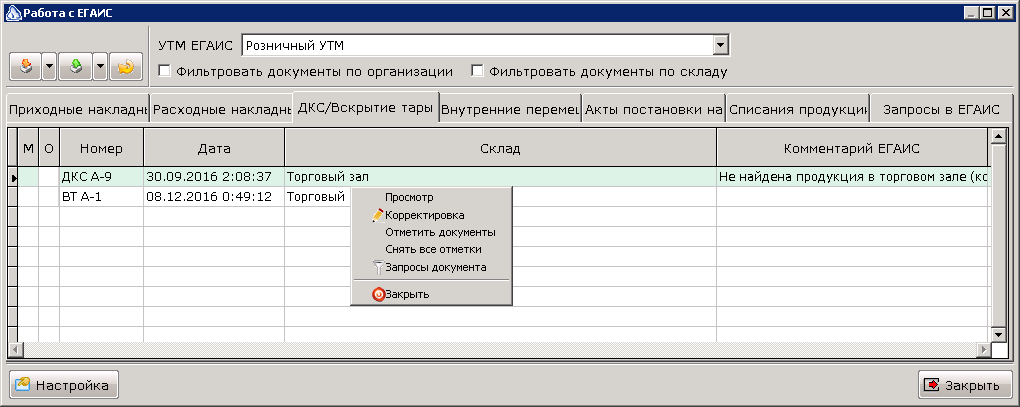Open the Настройка button
Image resolution: width=1020 pixels, height=407 pixels.
click(64, 385)
